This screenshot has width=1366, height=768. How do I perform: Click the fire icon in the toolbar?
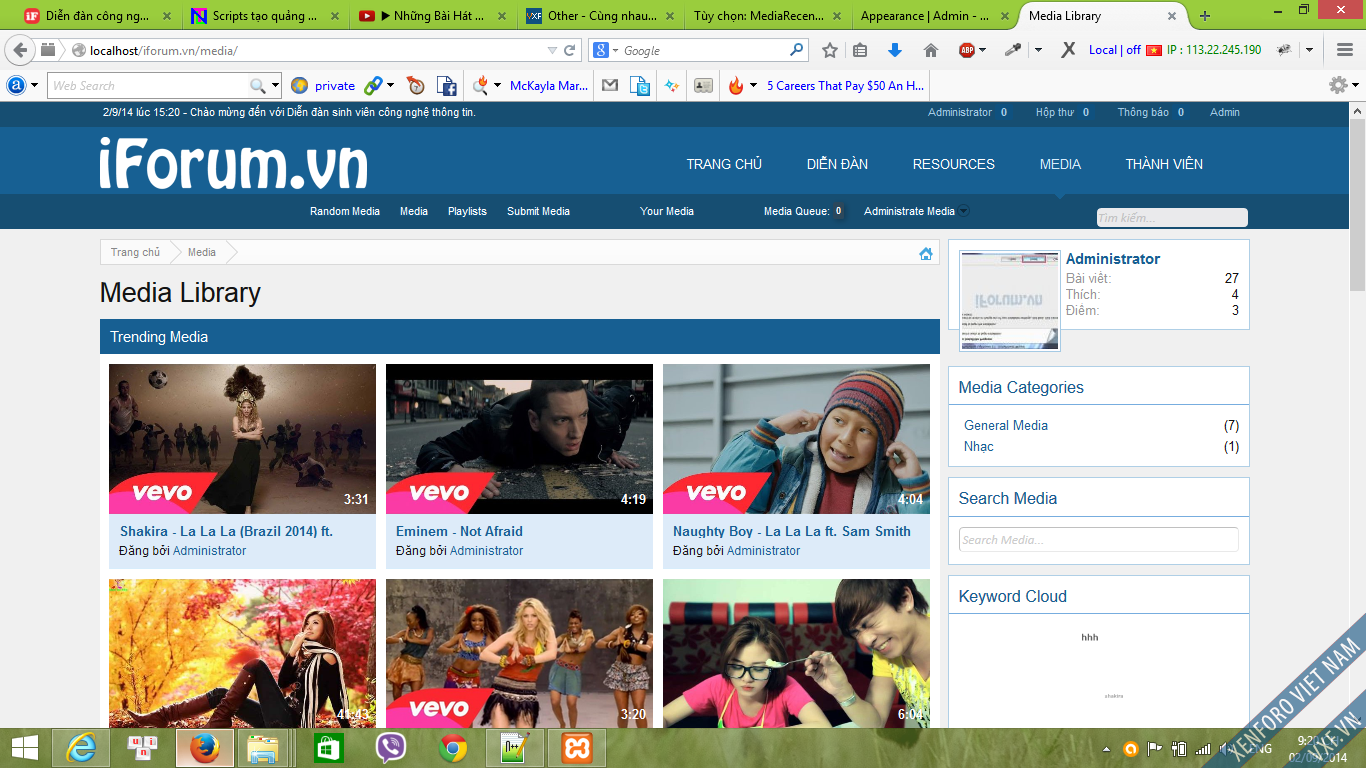coord(736,86)
